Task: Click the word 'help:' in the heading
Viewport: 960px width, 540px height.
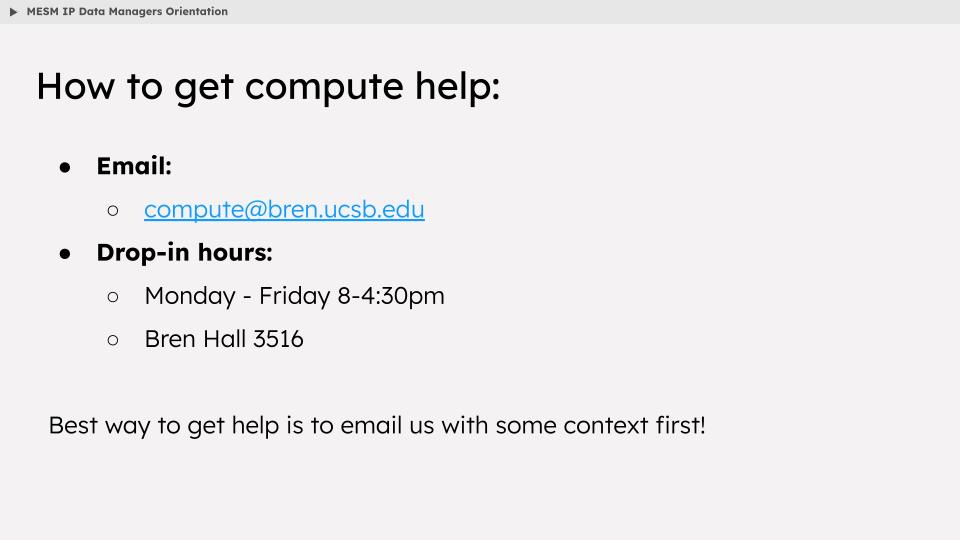Action: tap(457, 87)
